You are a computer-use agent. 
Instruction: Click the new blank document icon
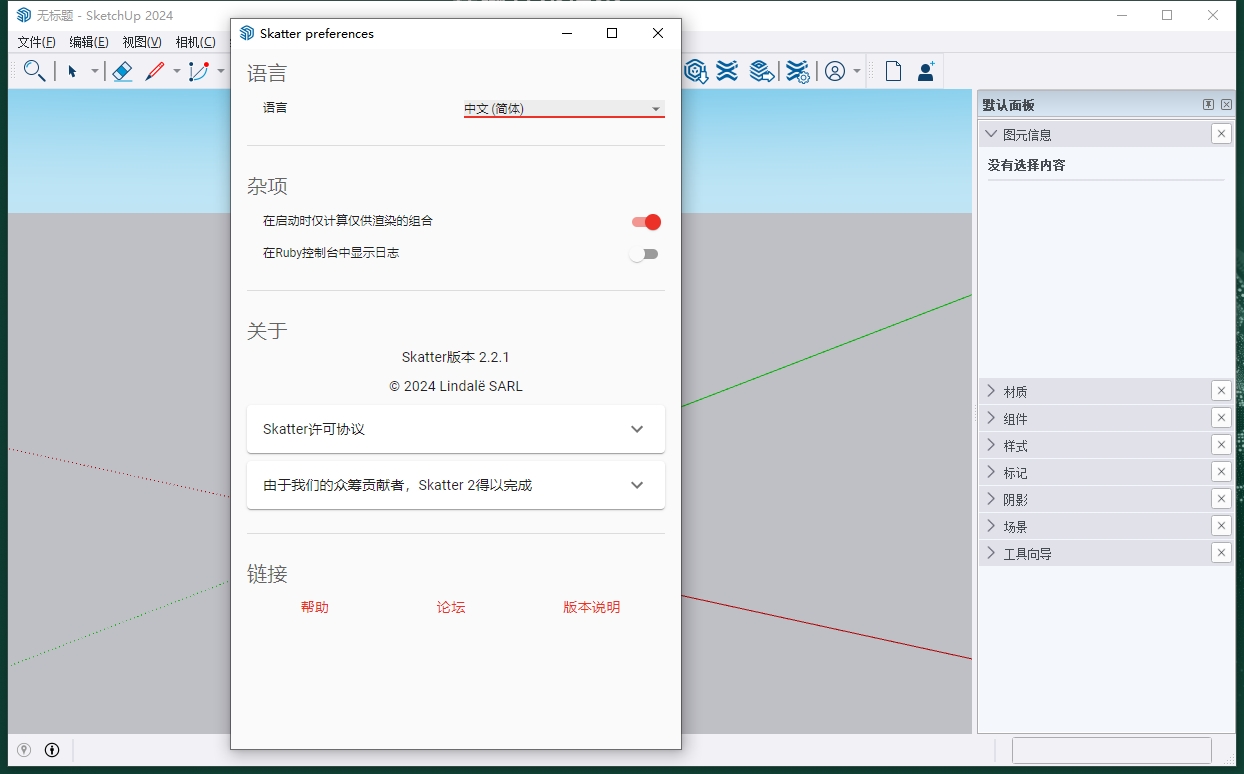click(x=893, y=71)
